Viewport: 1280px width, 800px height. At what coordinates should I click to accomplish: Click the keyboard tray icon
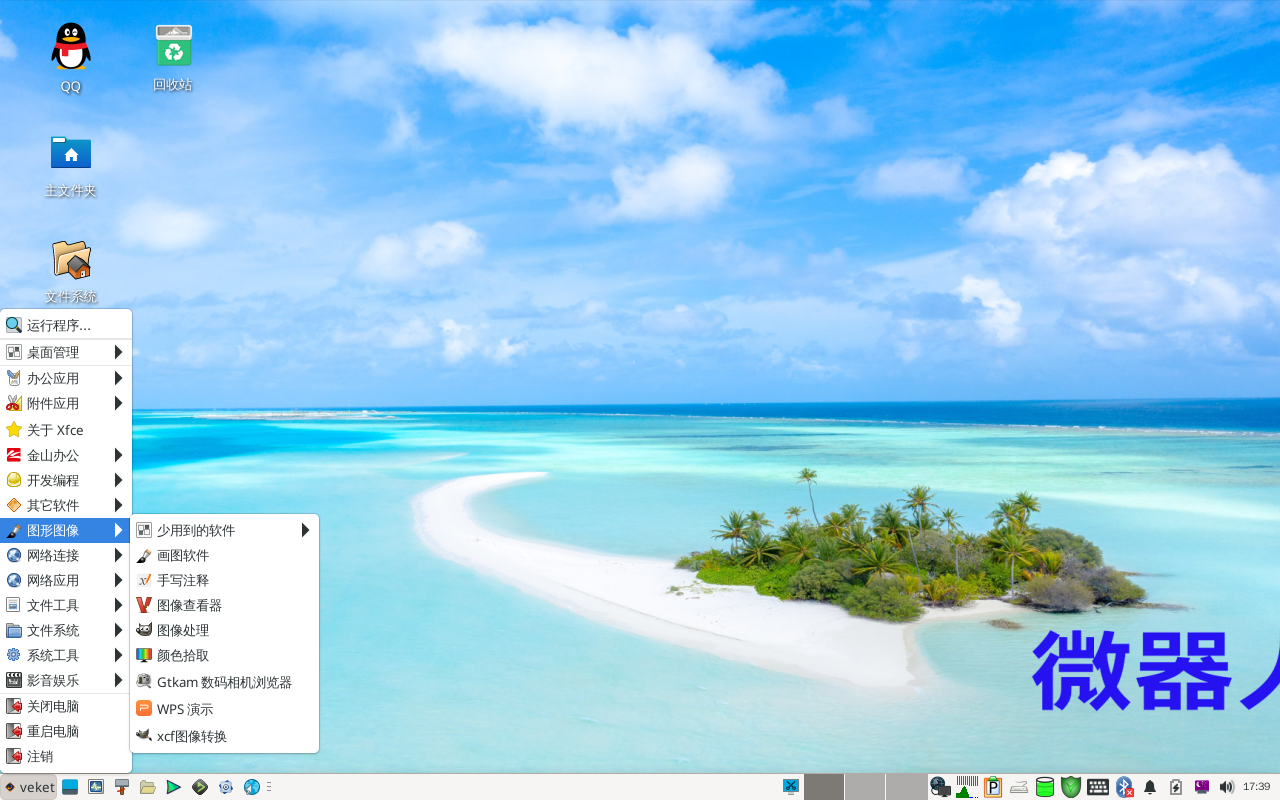(x=1097, y=787)
